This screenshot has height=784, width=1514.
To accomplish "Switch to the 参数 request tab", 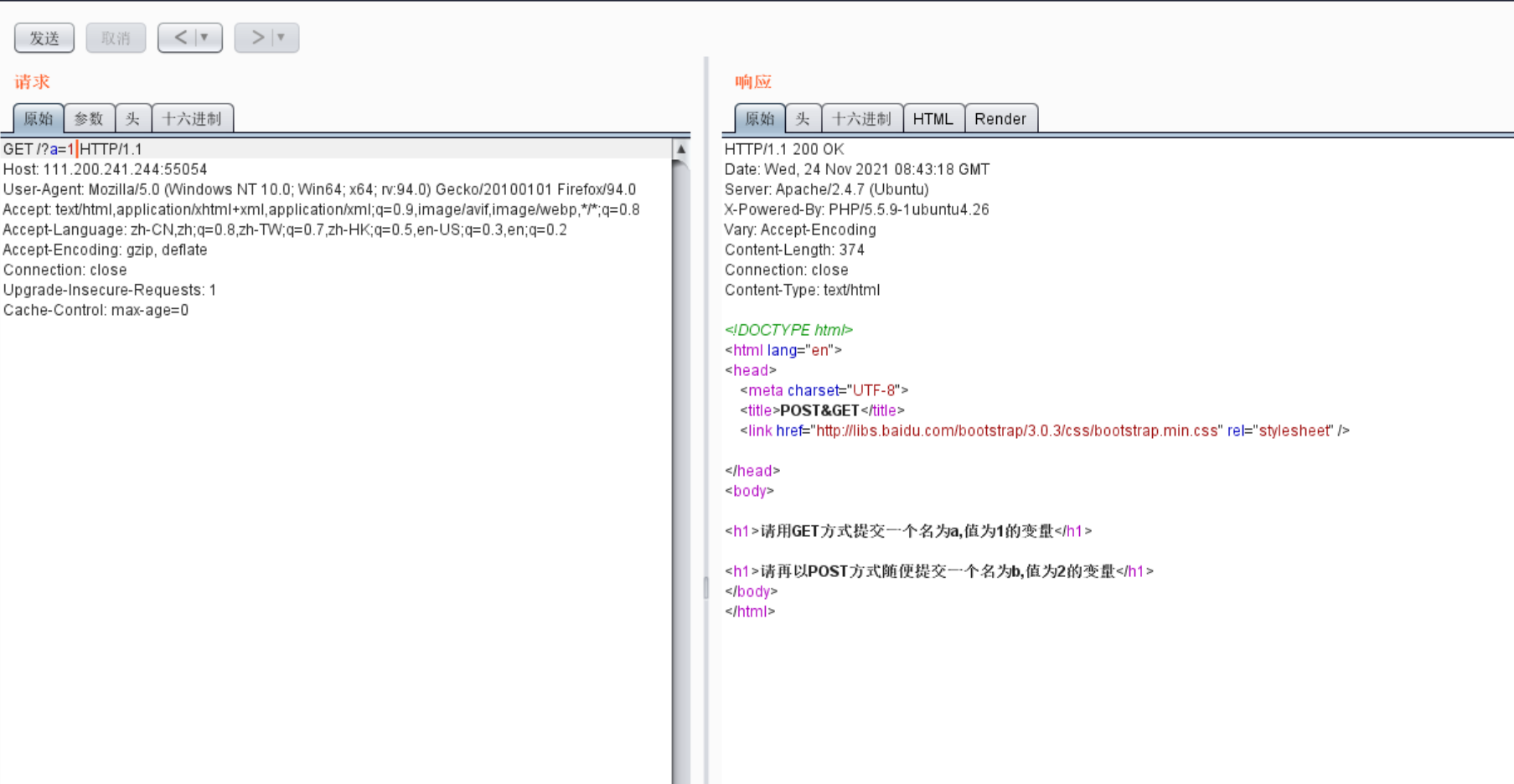I will coord(89,118).
